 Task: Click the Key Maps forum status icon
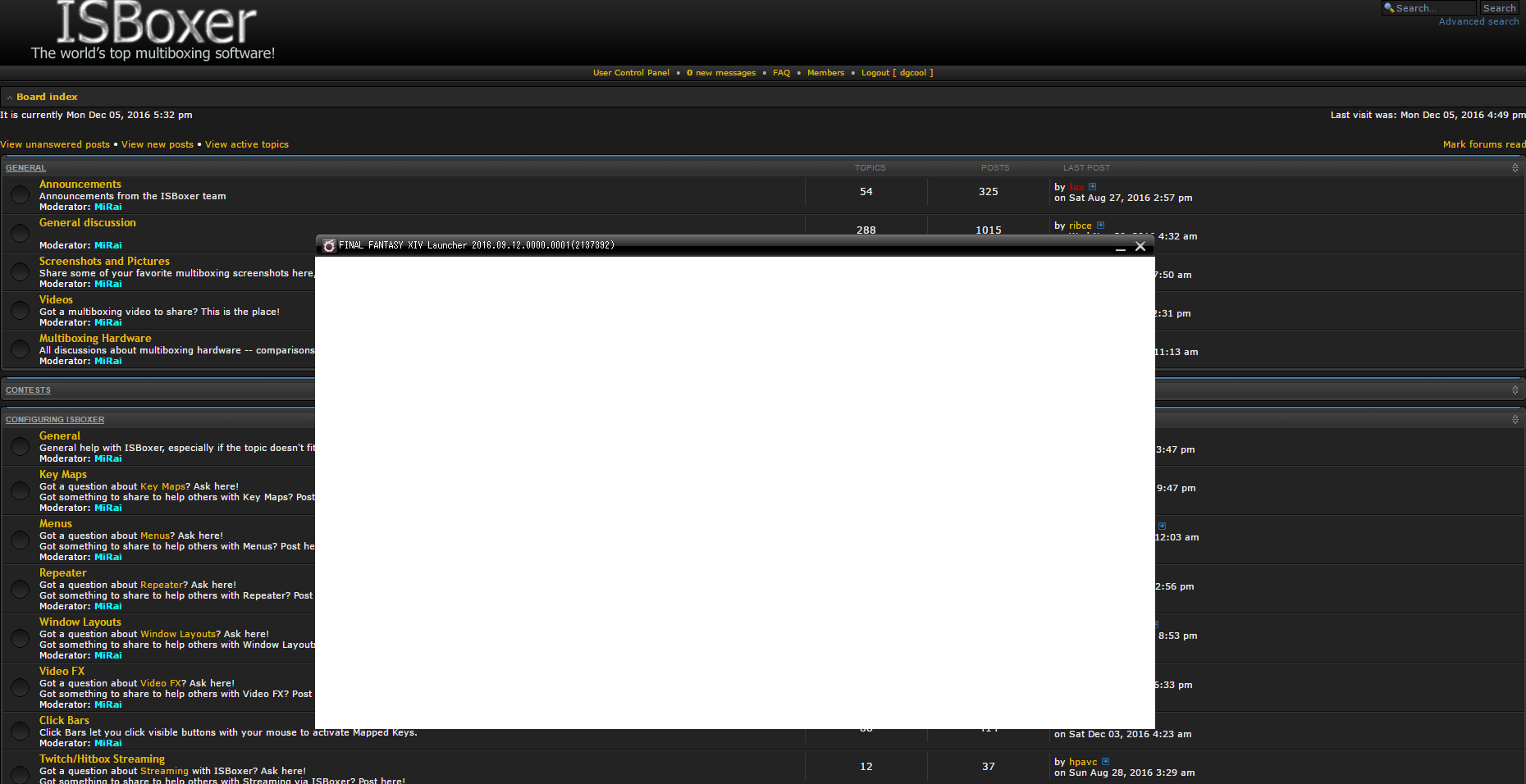pos(20,490)
